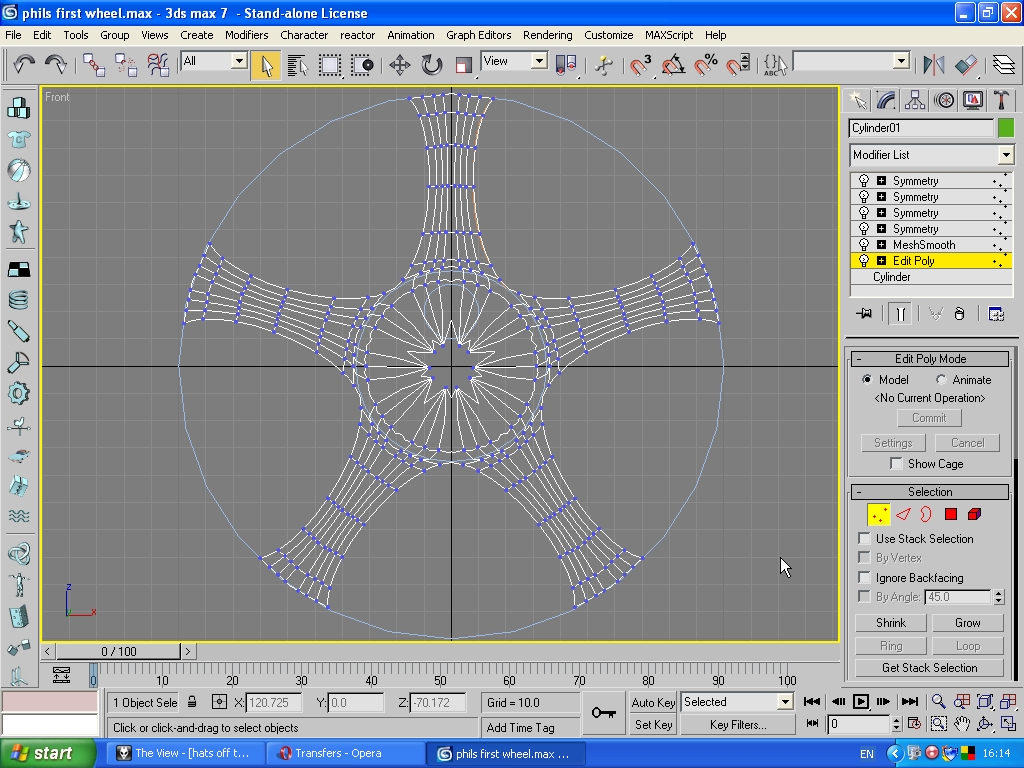
Task: Select the Select and Rotate tool
Action: pyautogui.click(x=432, y=65)
